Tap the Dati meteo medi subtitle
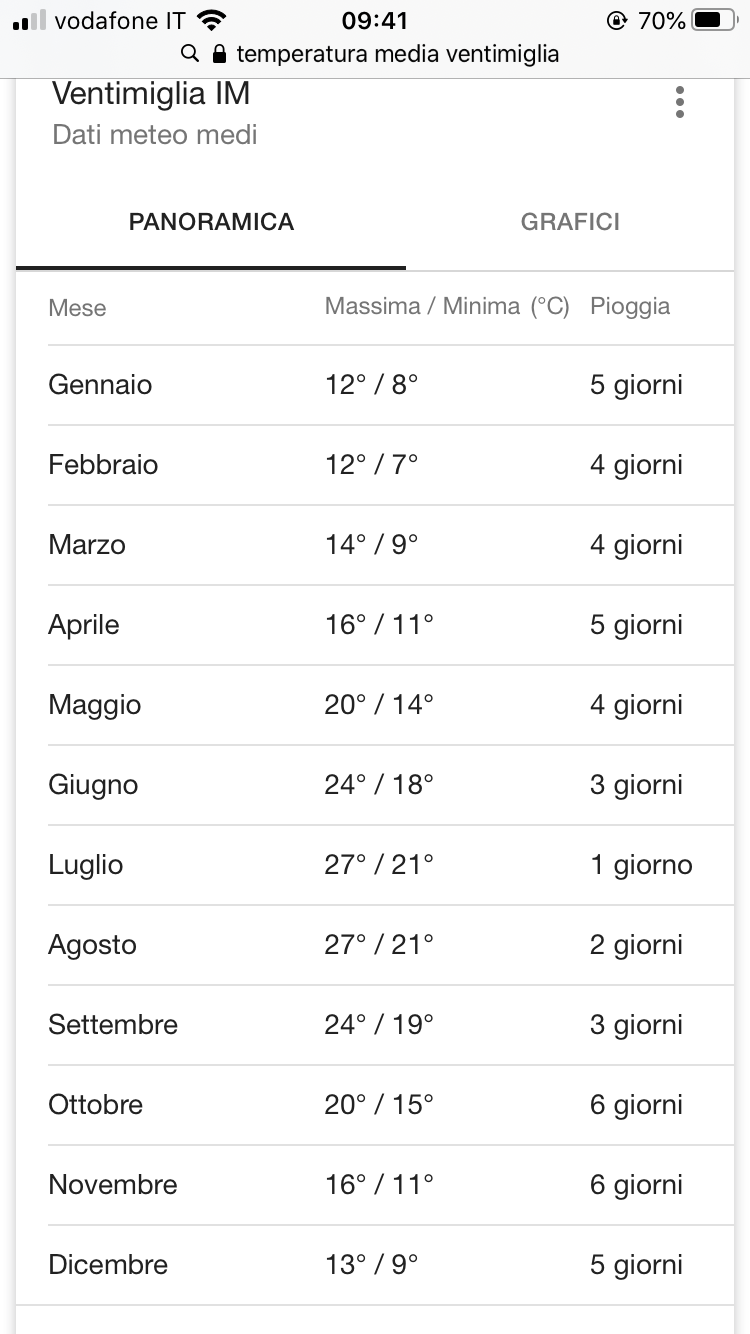 point(155,134)
